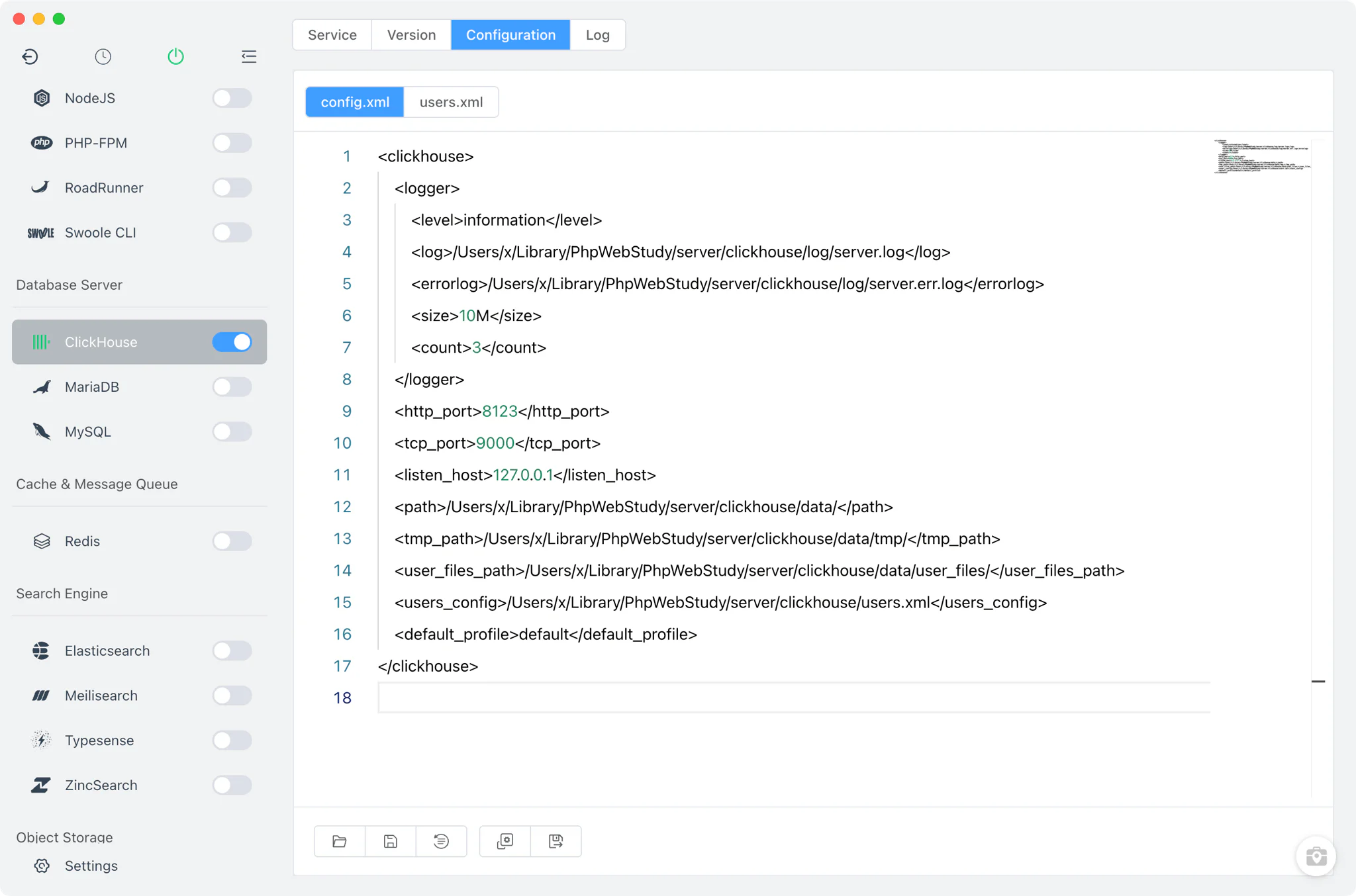1356x896 pixels.
Task: Select the config.xml file tab
Action: 355,102
